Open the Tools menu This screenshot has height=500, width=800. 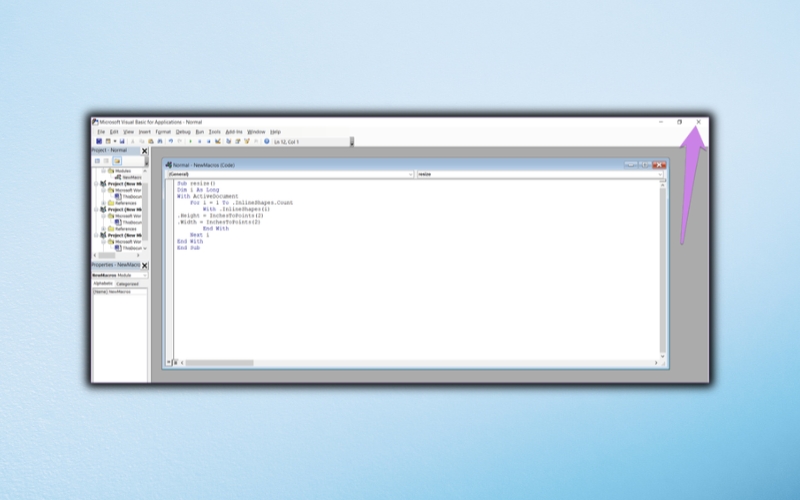click(215, 132)
